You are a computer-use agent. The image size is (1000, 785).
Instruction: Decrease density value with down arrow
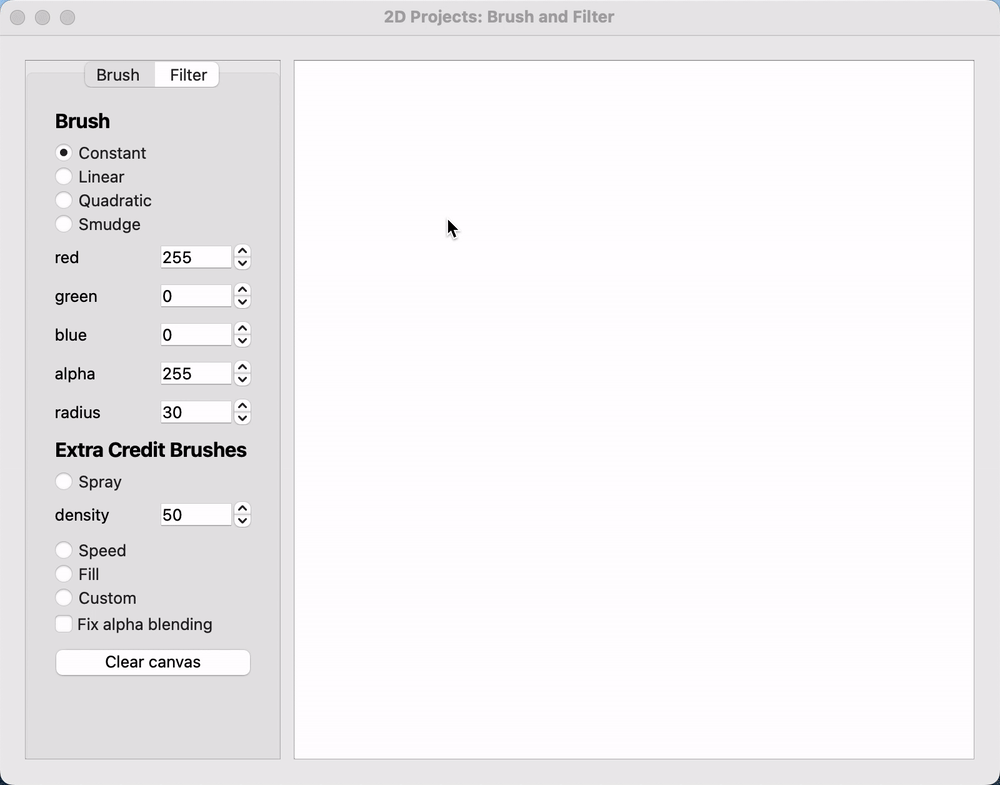click(x=242, y=521)
